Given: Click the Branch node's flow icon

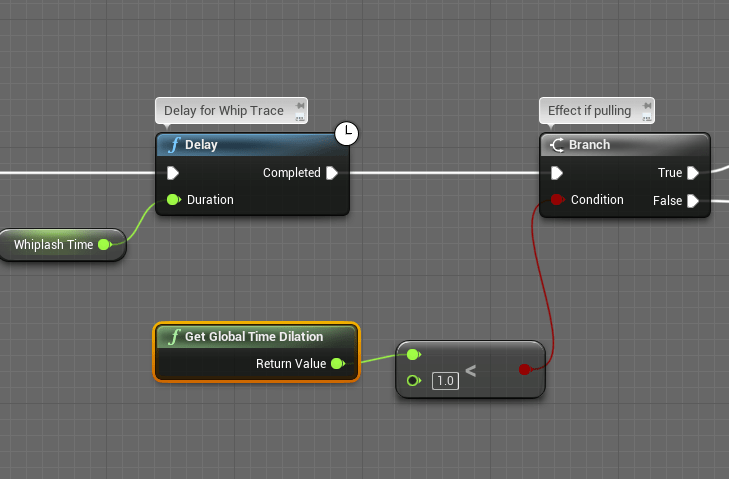Looking at the screenshot, I should (x=557, y=145).
